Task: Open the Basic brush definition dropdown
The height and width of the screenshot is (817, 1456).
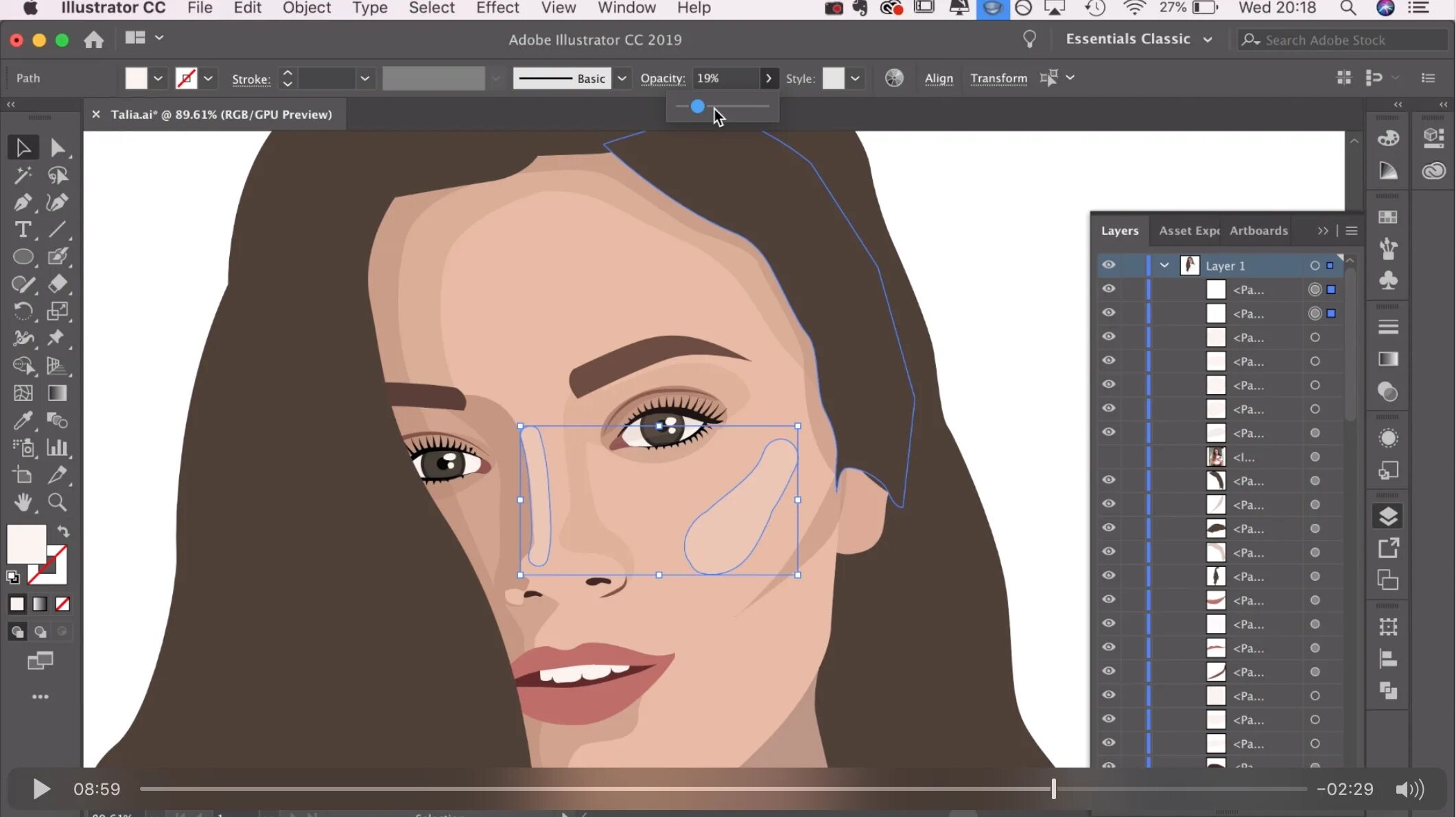Action: tap(622, 78)
